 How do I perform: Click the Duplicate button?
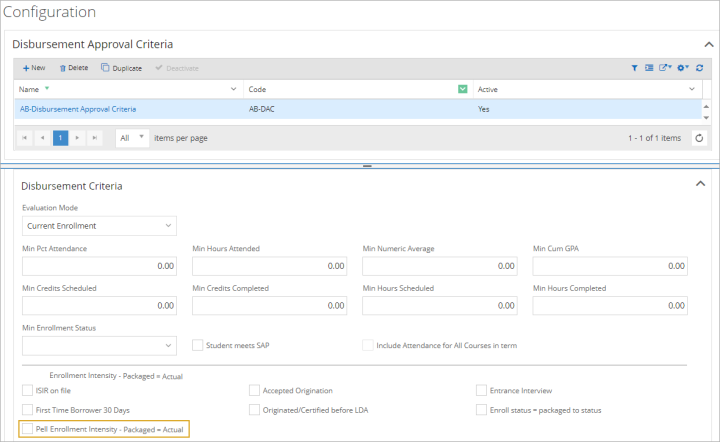pyautogui.click(x=121, y=68)
